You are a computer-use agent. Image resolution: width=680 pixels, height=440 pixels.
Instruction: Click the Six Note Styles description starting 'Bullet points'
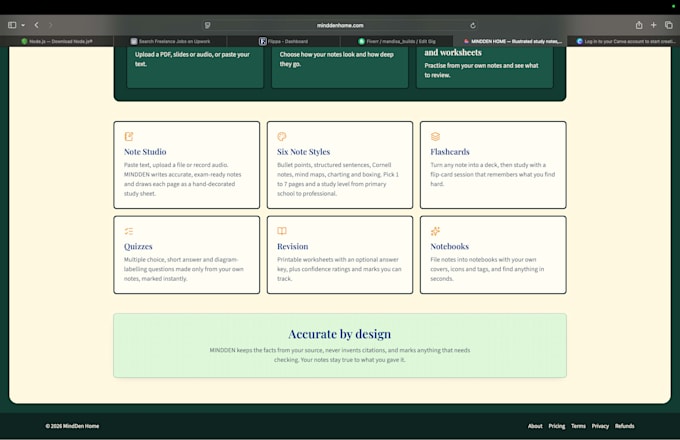pos(338,179)
